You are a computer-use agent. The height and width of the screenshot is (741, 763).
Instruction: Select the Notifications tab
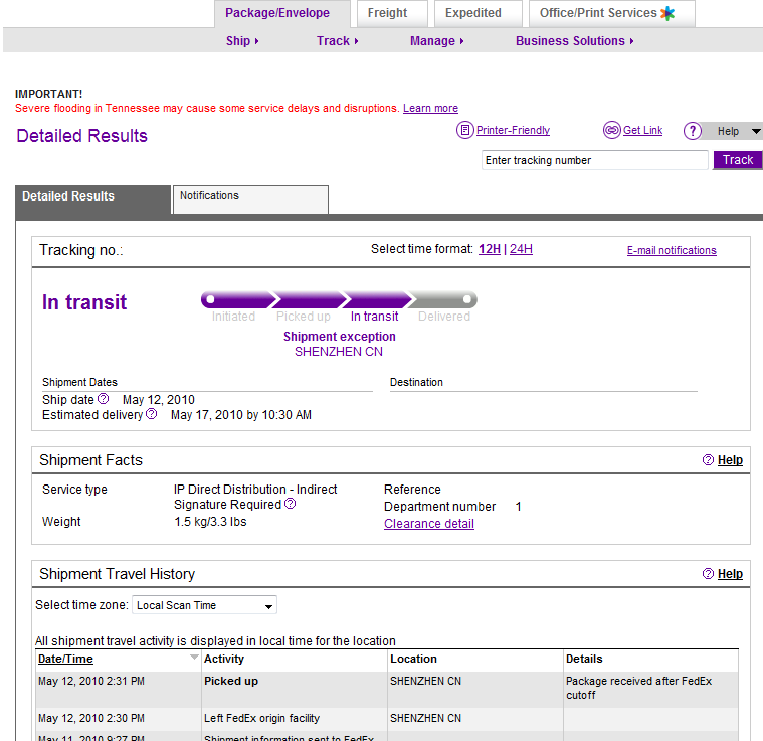[251, 199]
